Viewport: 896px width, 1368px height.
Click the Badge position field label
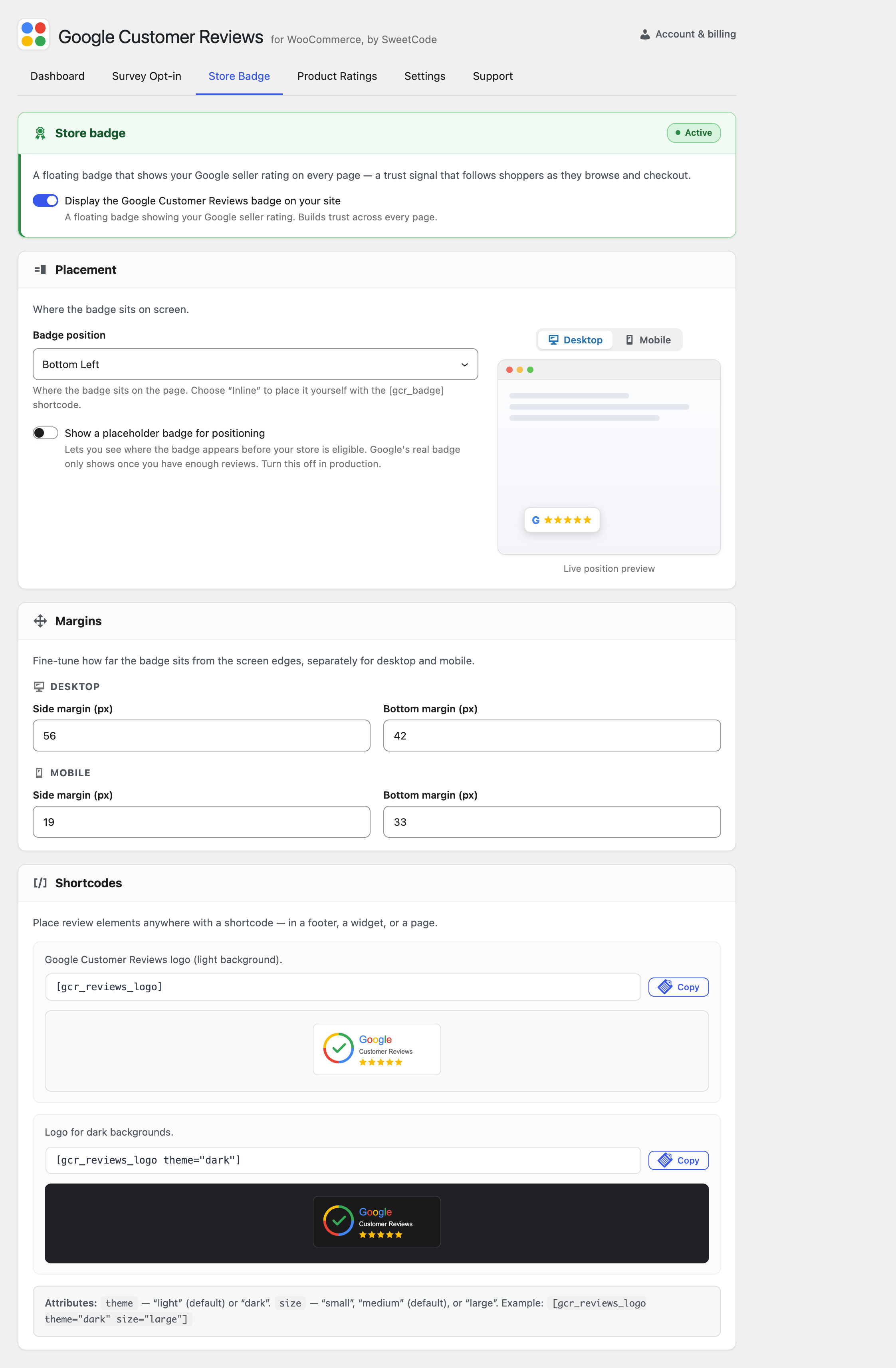(69, 335)
